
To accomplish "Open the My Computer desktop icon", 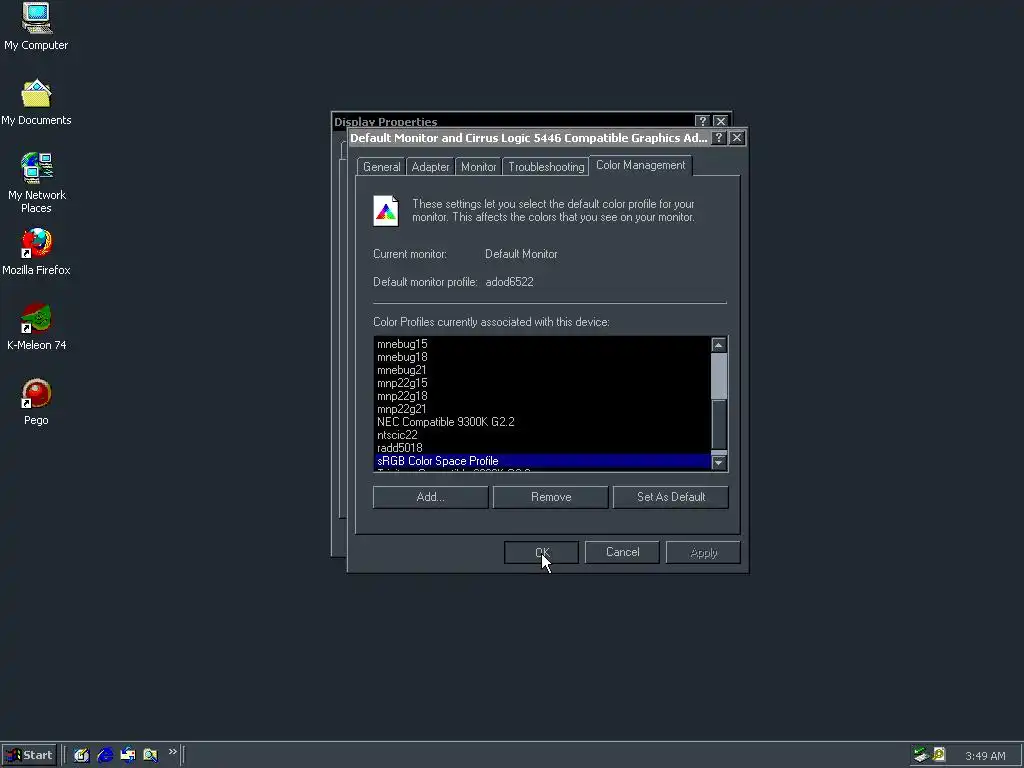I will [36, 26].
